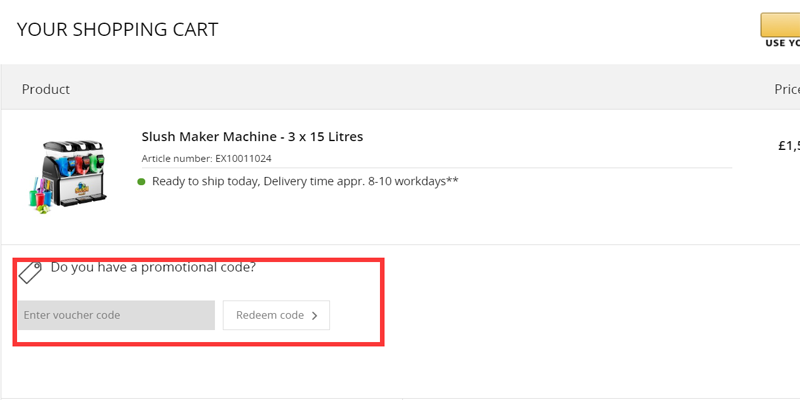This screenshot has width=800, height=400.
Task: Click the YOUR SHOPPING CART heading
Action: click(117, 29)
